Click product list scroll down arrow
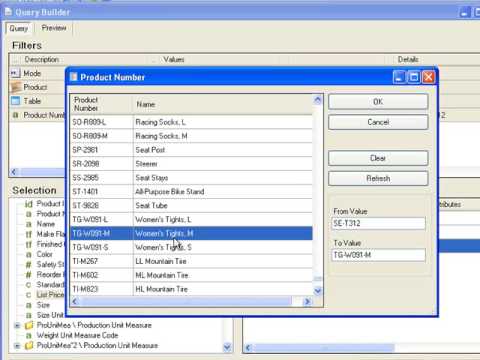480x360 pixels. [318, 291]
